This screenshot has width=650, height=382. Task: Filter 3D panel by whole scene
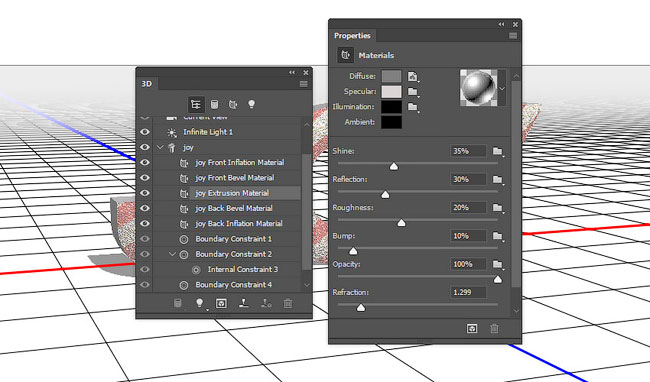click(196, 104)
